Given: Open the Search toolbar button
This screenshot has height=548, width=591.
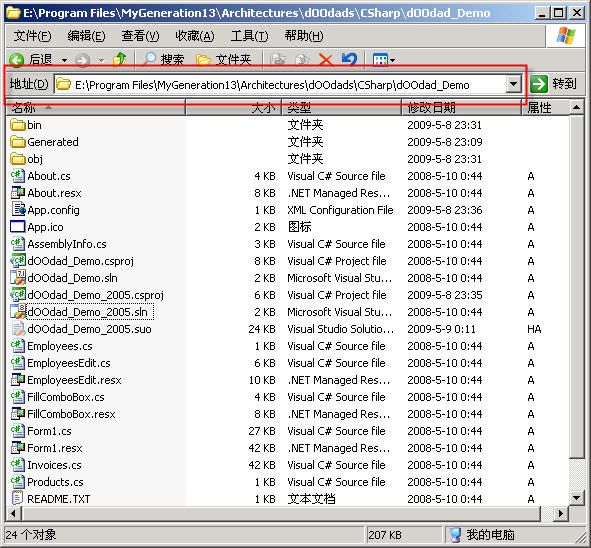Looking at the screenshot, I should point(164,59).
